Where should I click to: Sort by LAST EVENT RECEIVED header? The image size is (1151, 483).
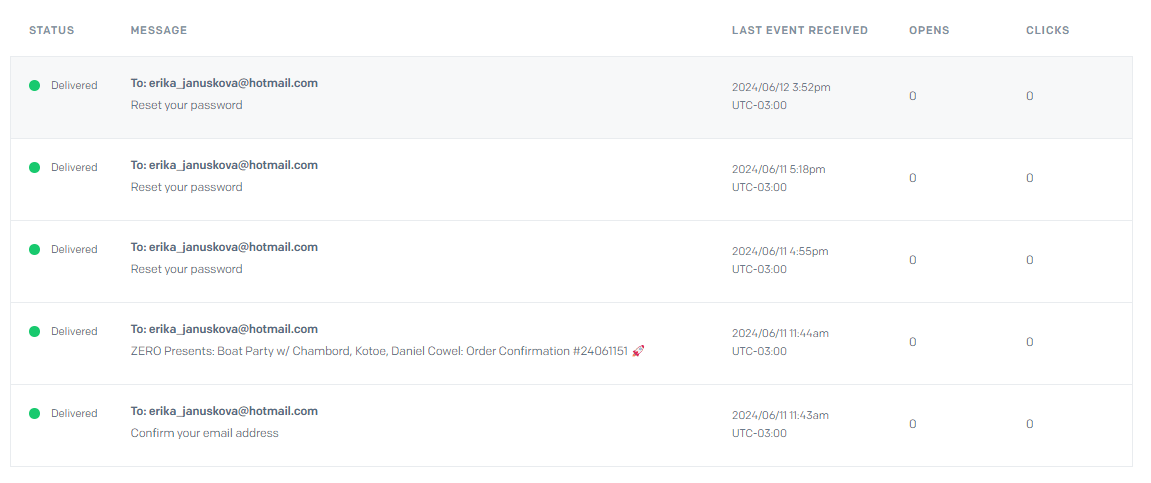[799, 30]
